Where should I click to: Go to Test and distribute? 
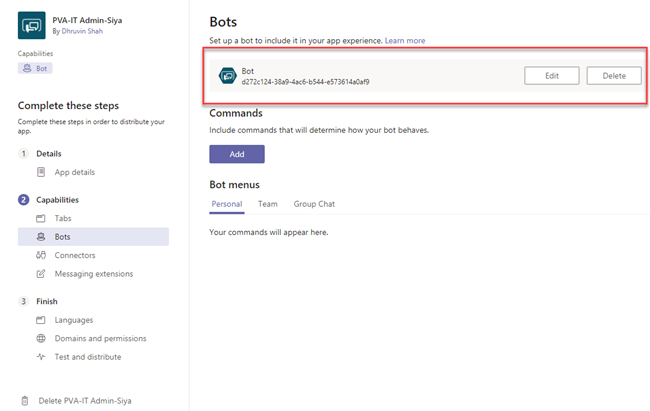point(88,357)
